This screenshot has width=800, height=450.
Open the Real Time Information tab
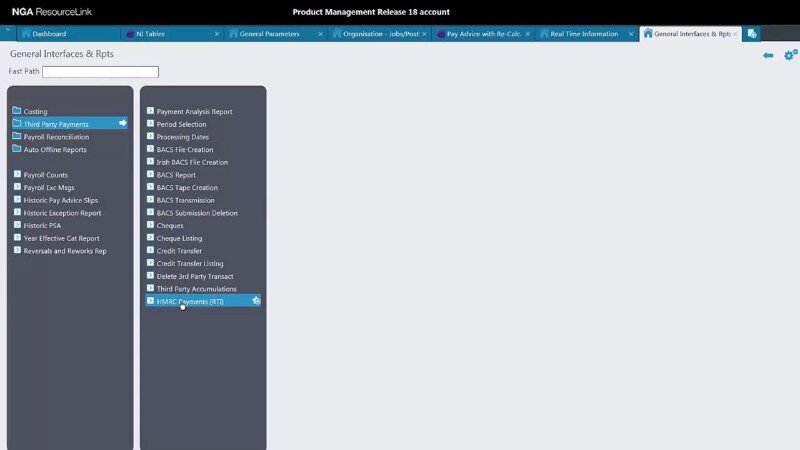584,34
